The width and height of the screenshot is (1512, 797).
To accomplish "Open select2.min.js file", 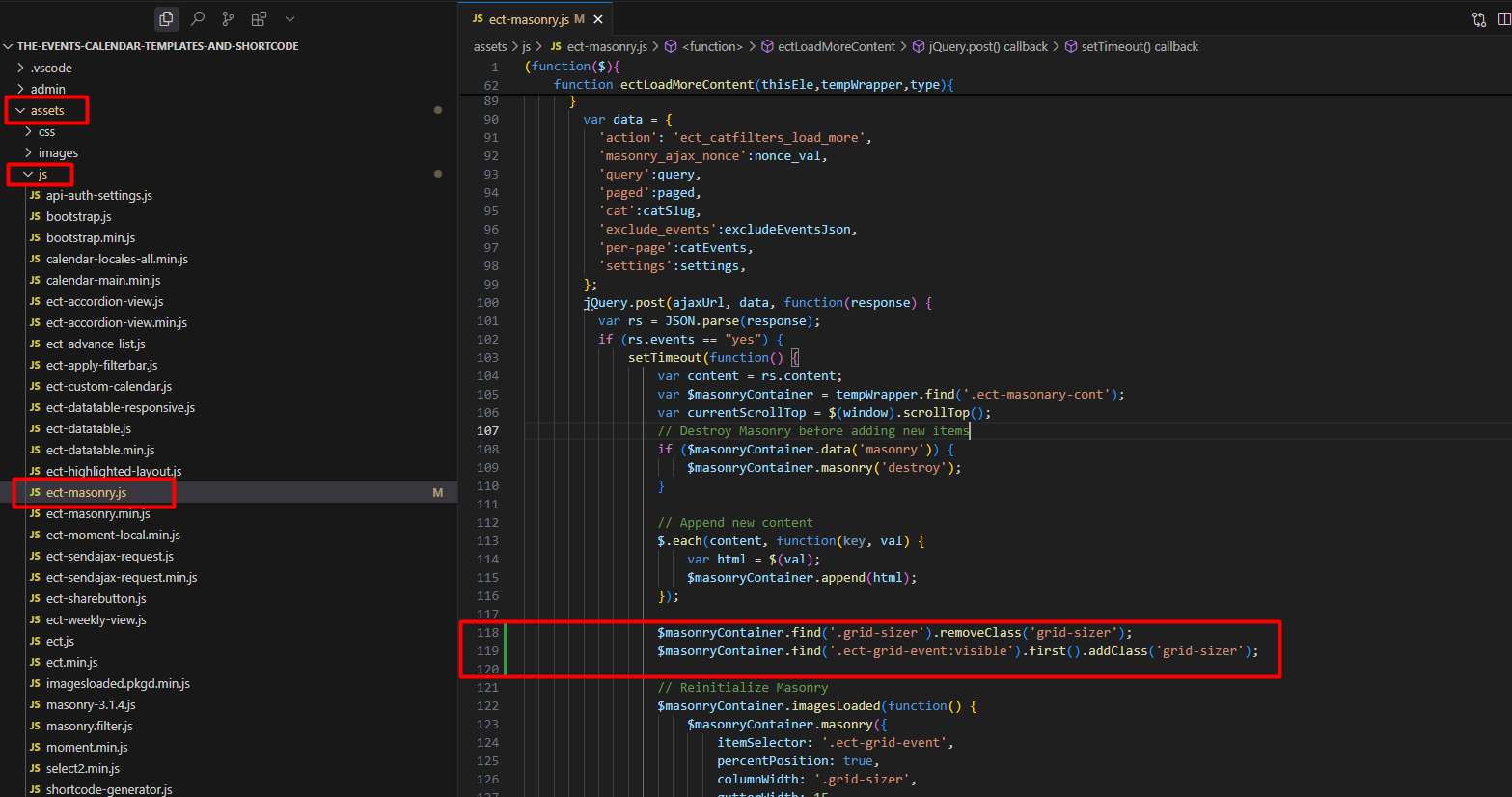I will tap(82, 768).
